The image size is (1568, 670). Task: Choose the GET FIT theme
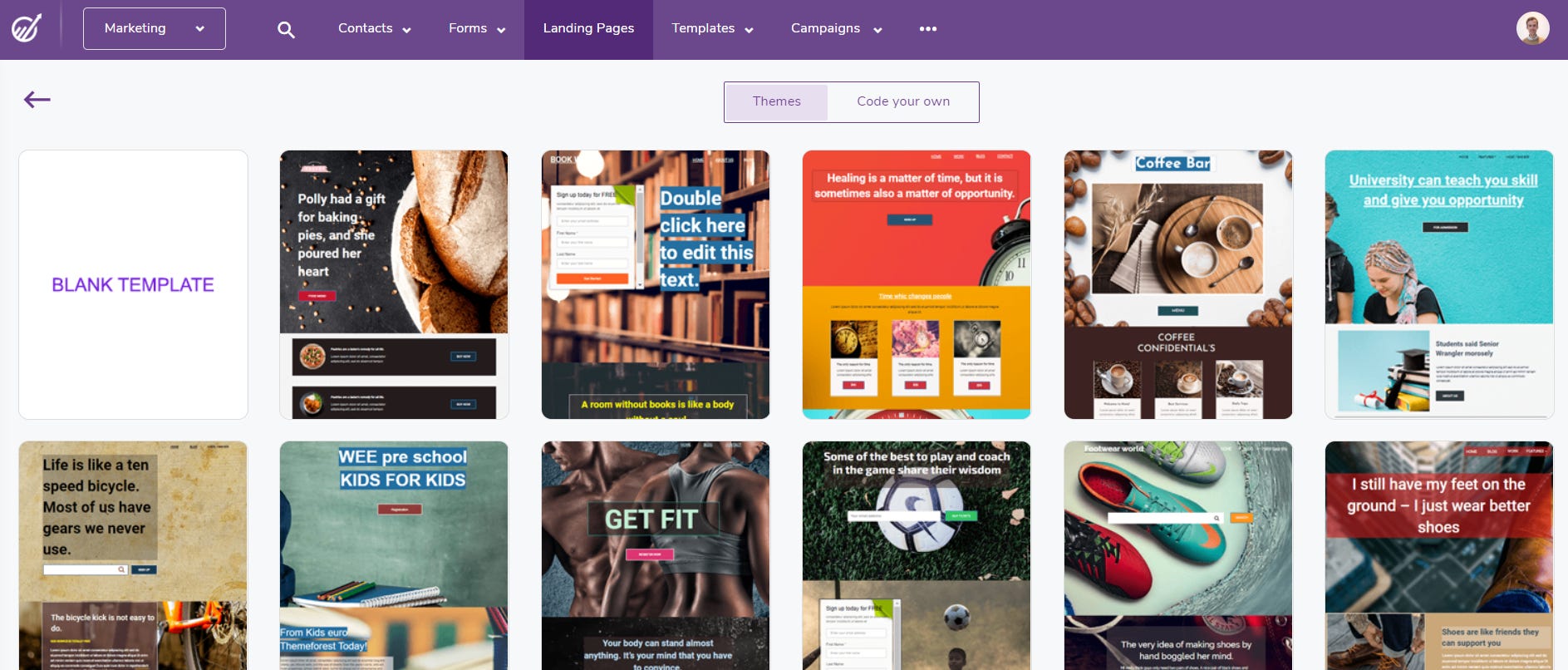[656, 555]
